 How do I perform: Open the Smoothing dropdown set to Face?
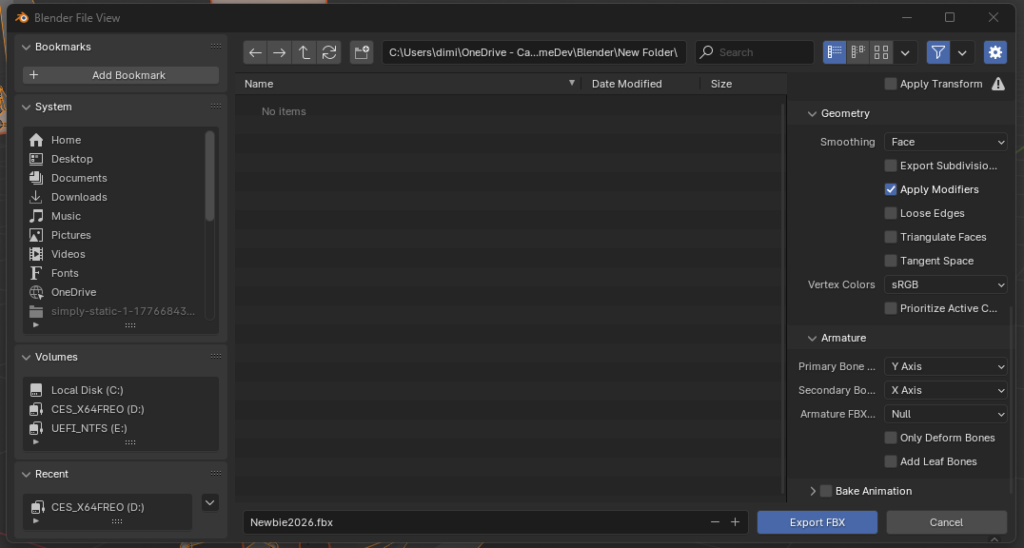point(945,142)
